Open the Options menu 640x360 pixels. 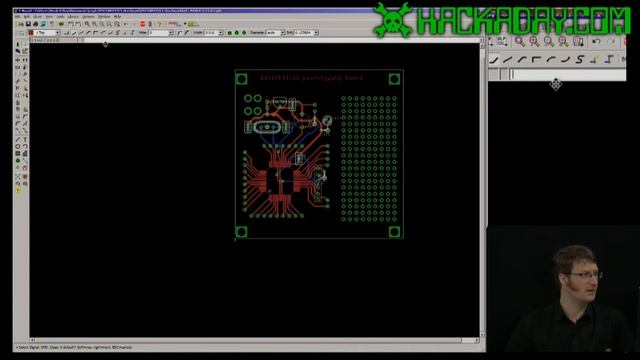[x=88, y=17]
